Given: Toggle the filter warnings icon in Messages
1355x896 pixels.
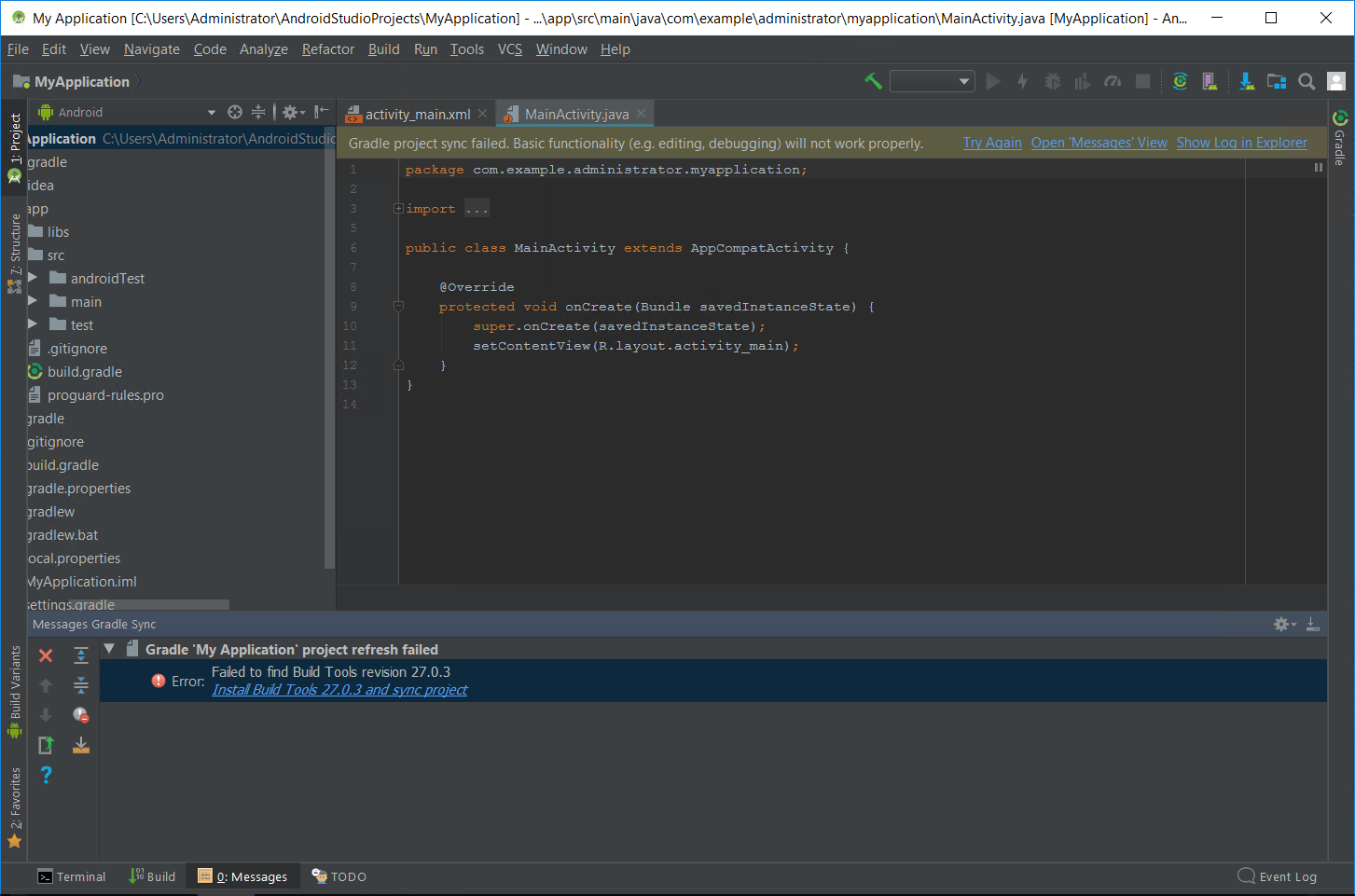Looking at the screenshot, I should [x=81, y=715].
